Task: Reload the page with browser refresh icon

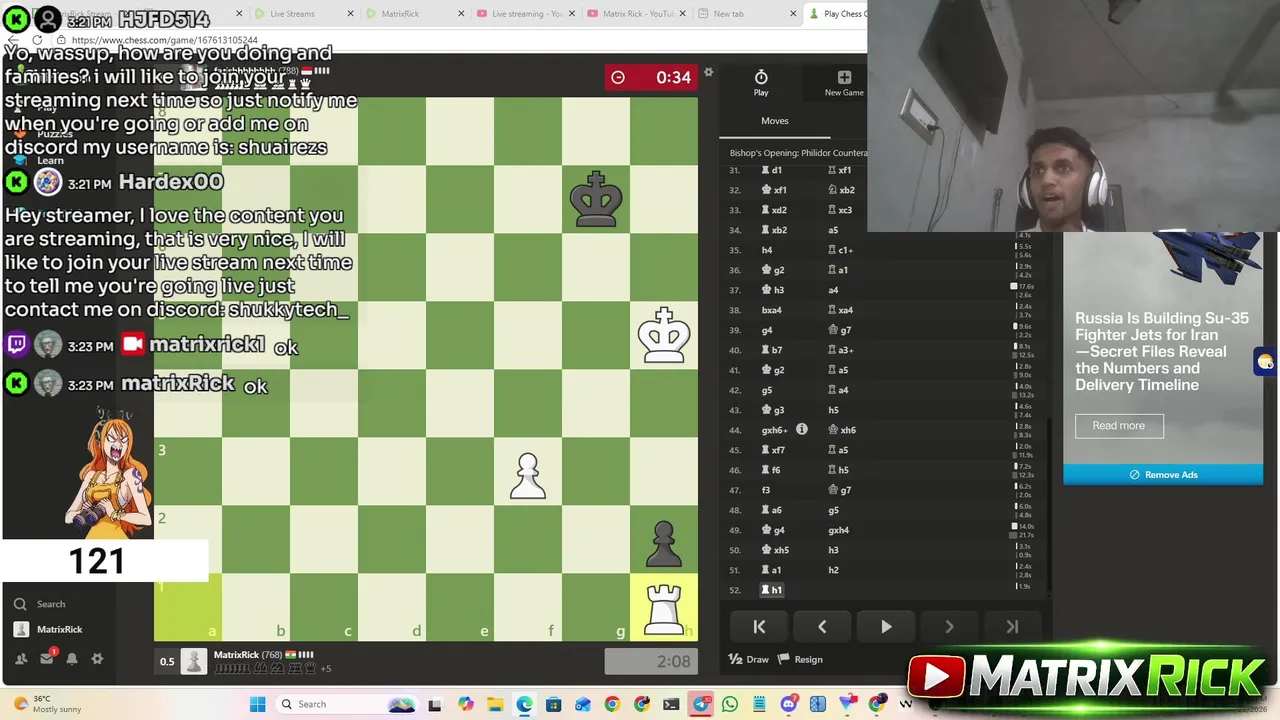Action: pos(37,40)
